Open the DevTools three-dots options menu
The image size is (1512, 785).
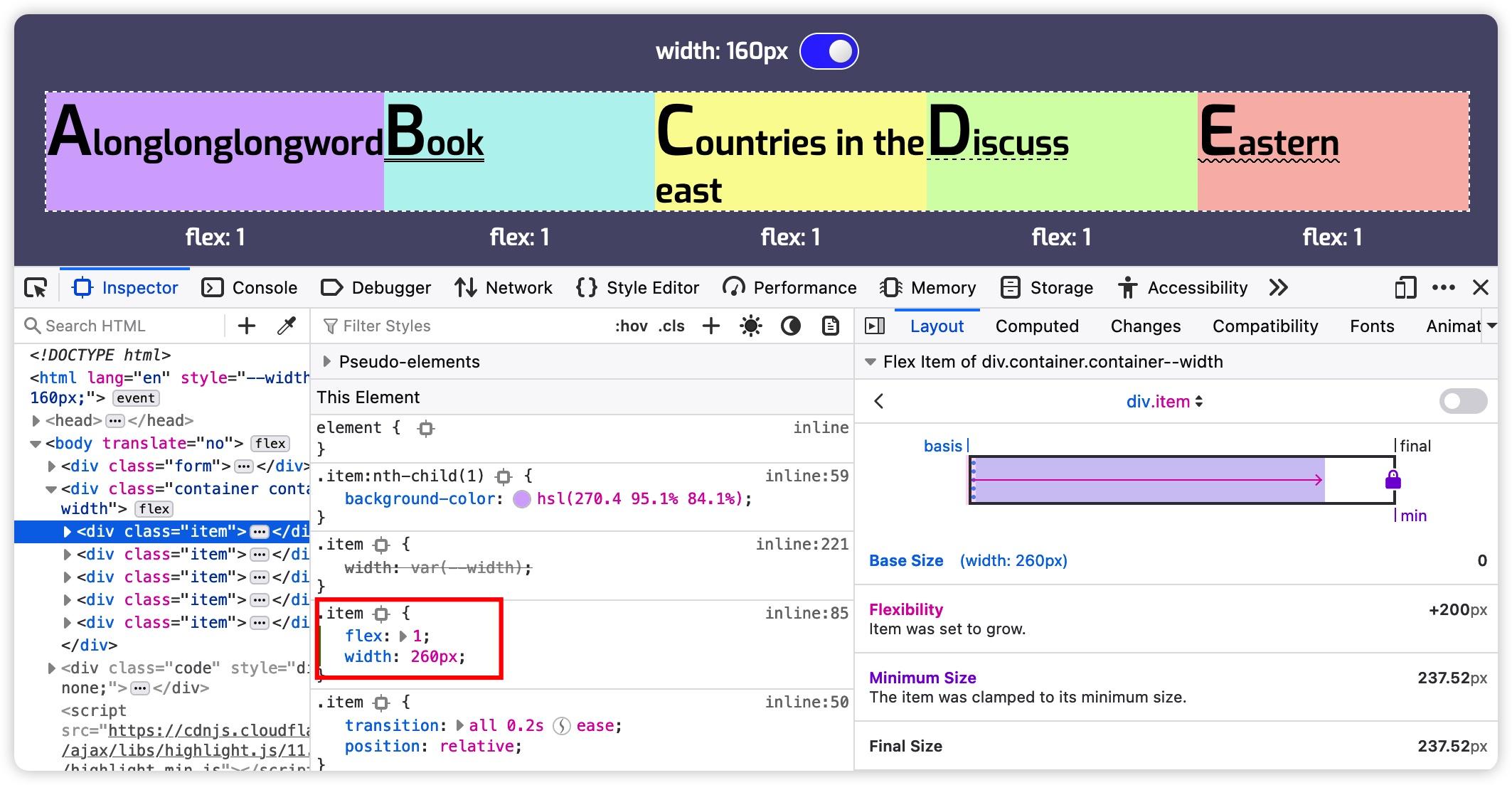1443,288
